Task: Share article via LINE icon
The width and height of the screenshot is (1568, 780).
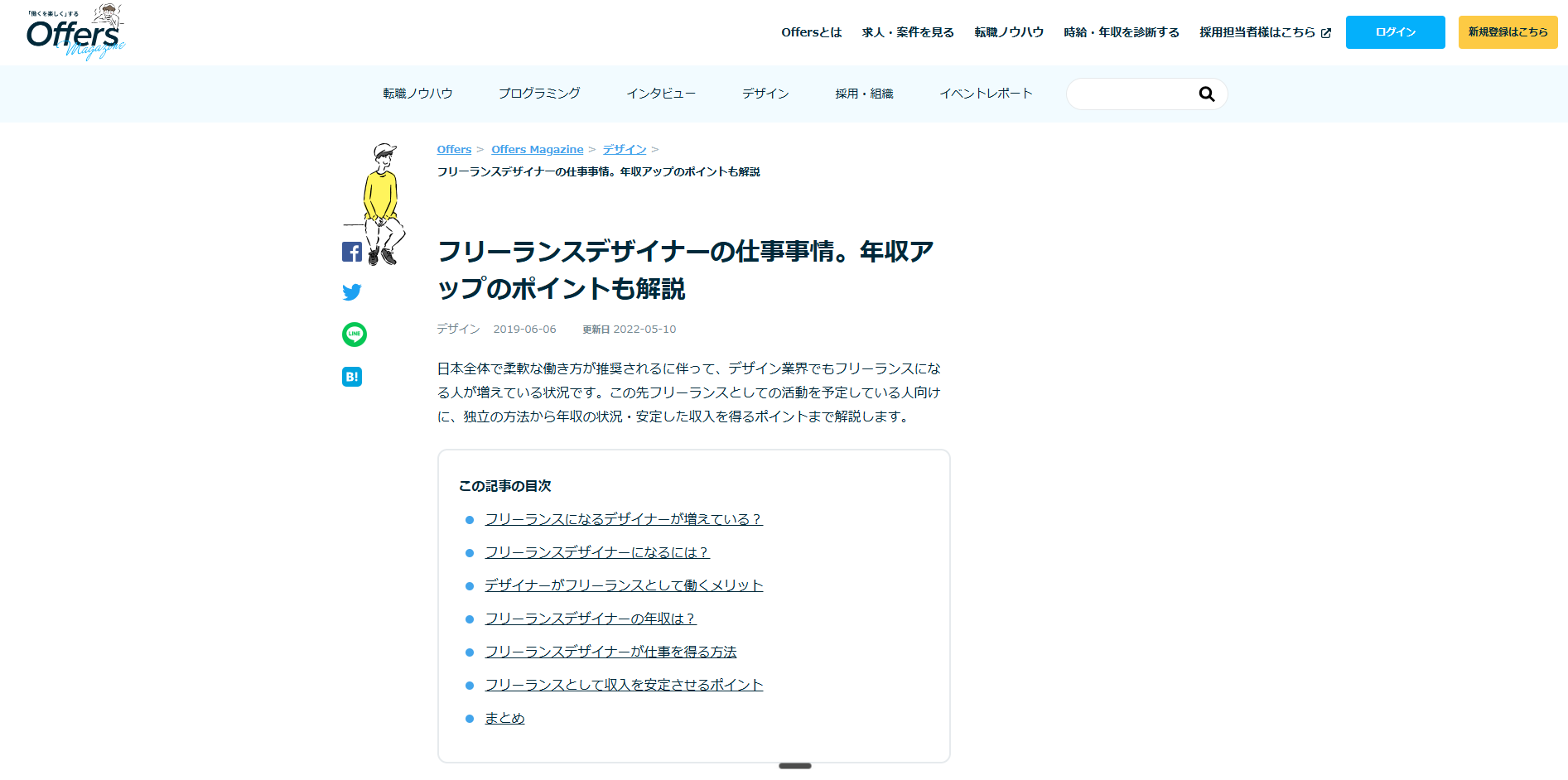Action: click(x=355, y=335)
